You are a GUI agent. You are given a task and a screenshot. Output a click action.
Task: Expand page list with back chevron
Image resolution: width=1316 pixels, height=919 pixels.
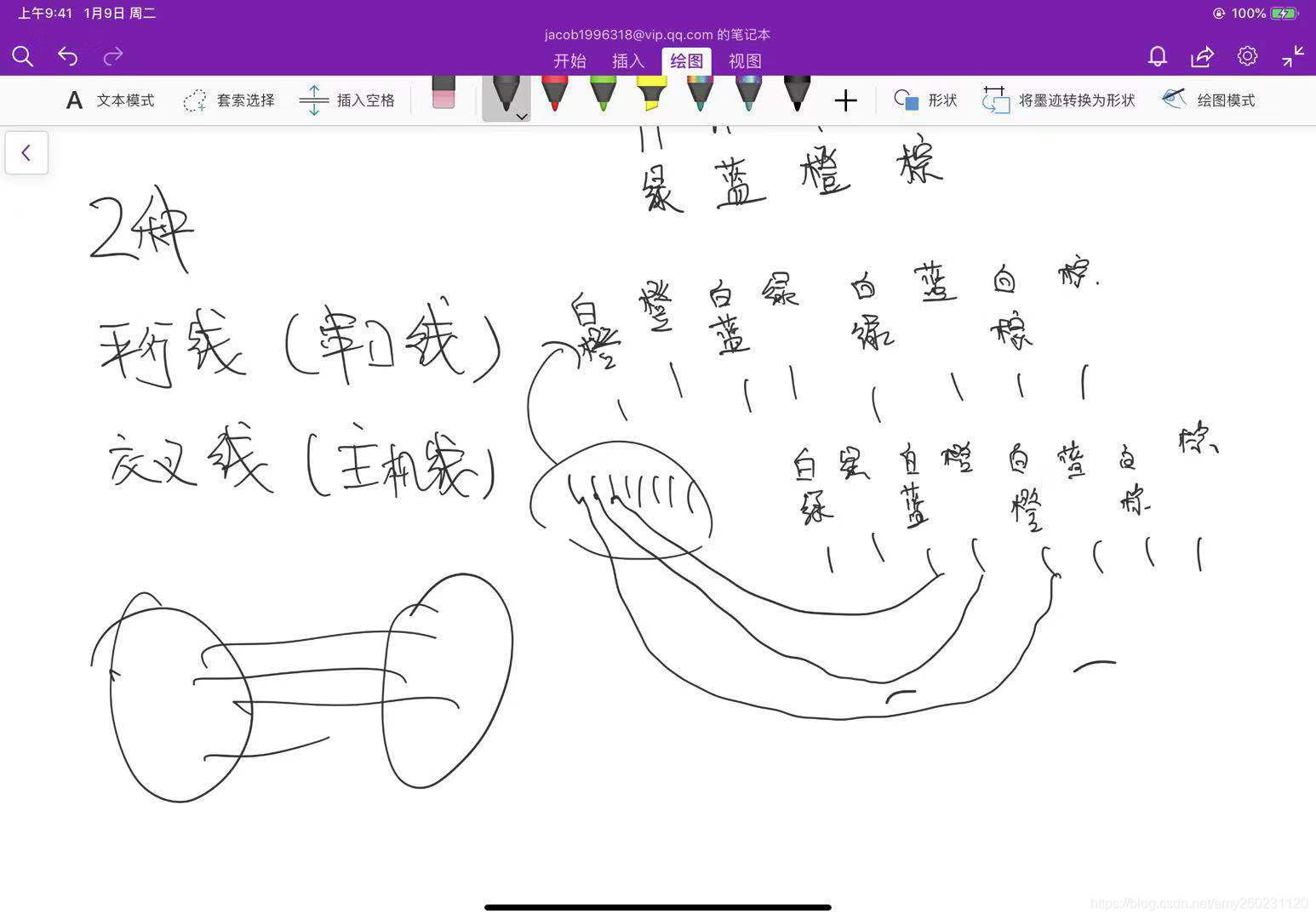[26, 153]
